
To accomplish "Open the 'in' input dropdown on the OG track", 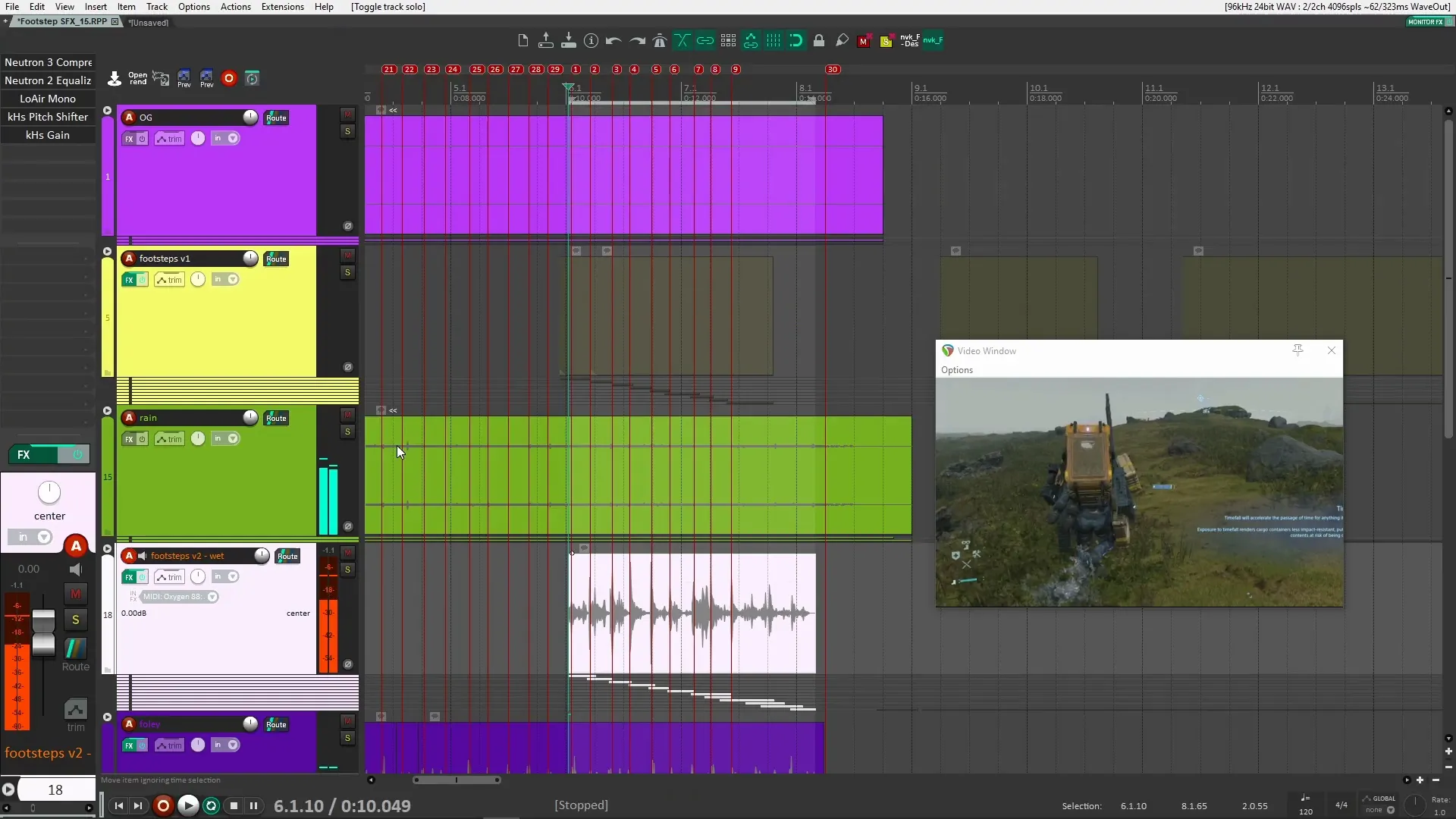I will [224, 138].
